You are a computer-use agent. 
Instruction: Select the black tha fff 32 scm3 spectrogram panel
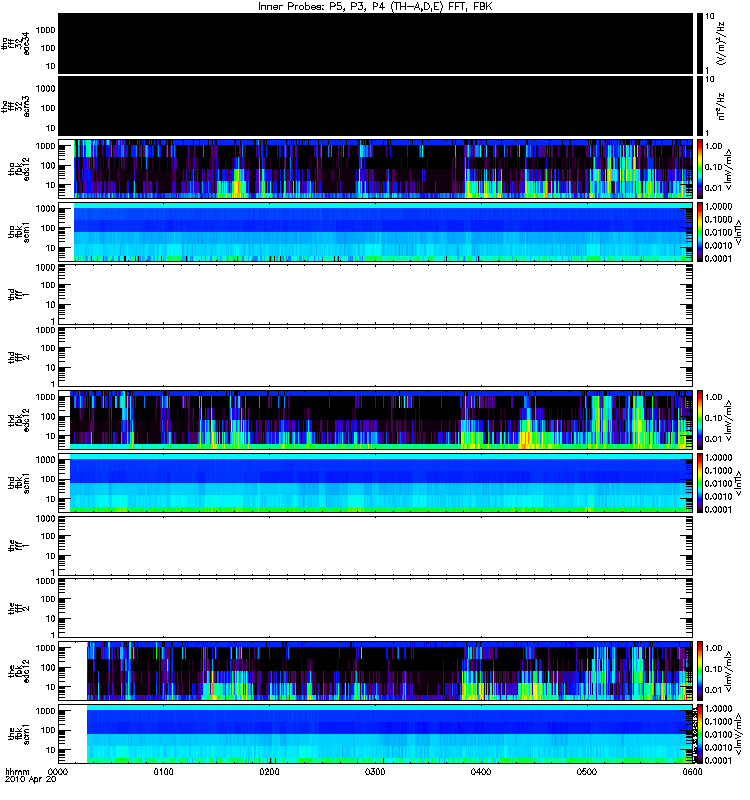pyautogui.click(x=376, y=106)
